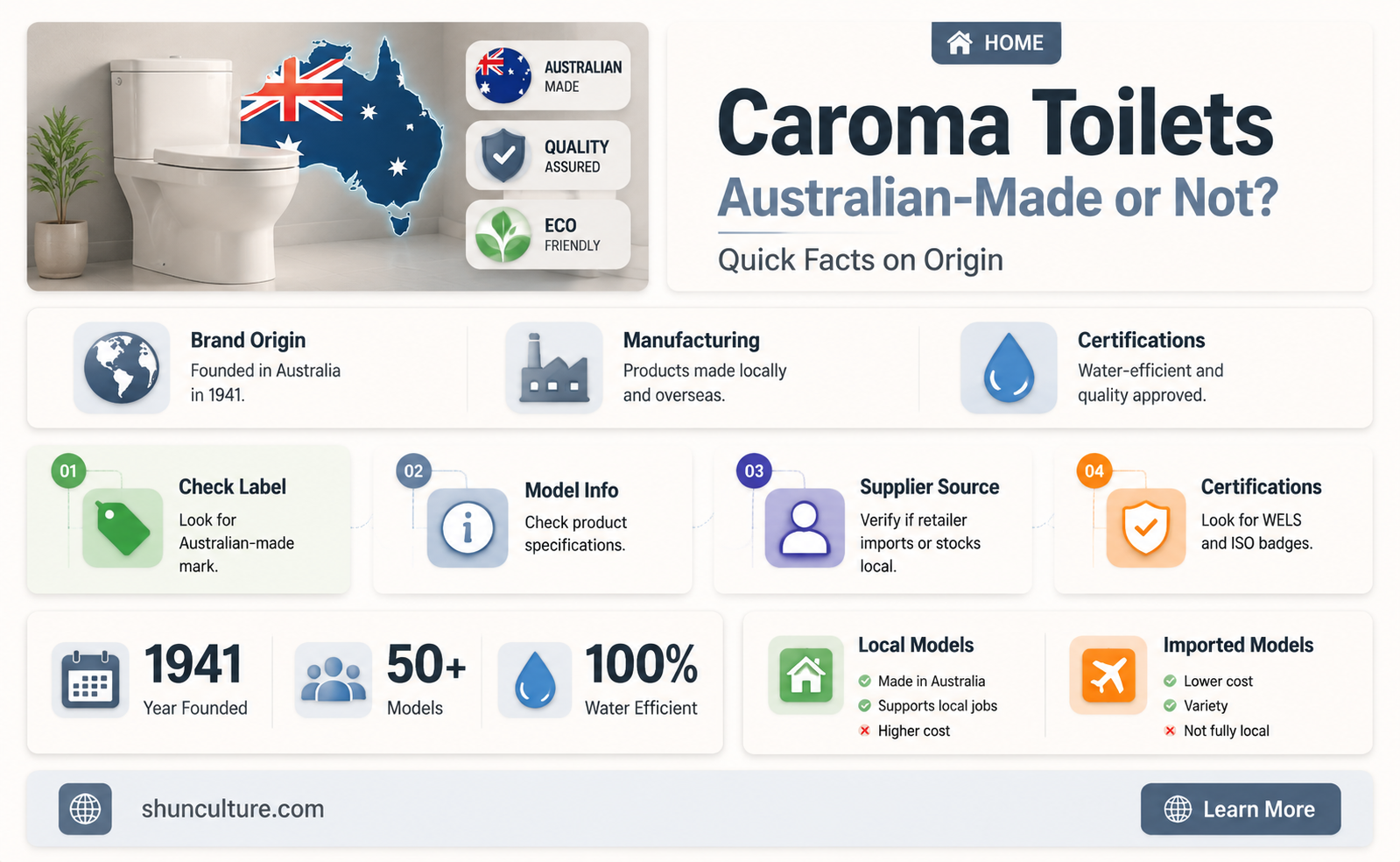
Task: Click the large 1941 statistic
Action: coord(193,664)
